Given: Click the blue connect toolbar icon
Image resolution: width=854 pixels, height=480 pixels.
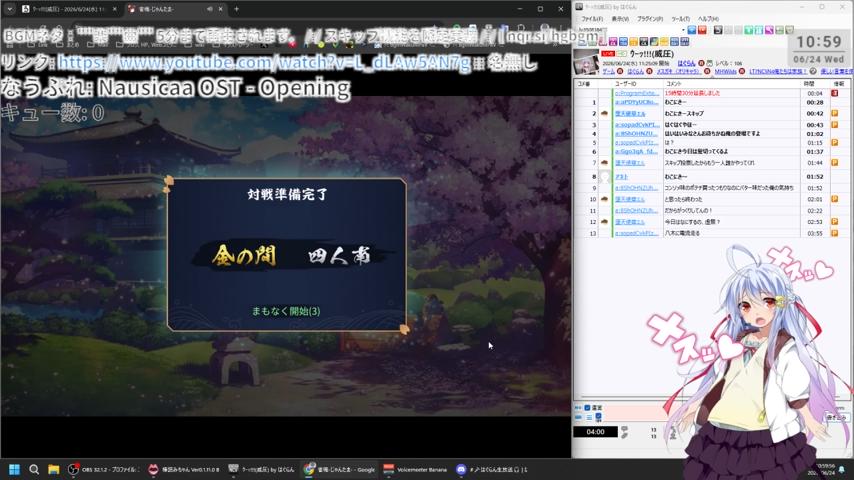Looking at the screenshot, I should [x=692, y=30].
